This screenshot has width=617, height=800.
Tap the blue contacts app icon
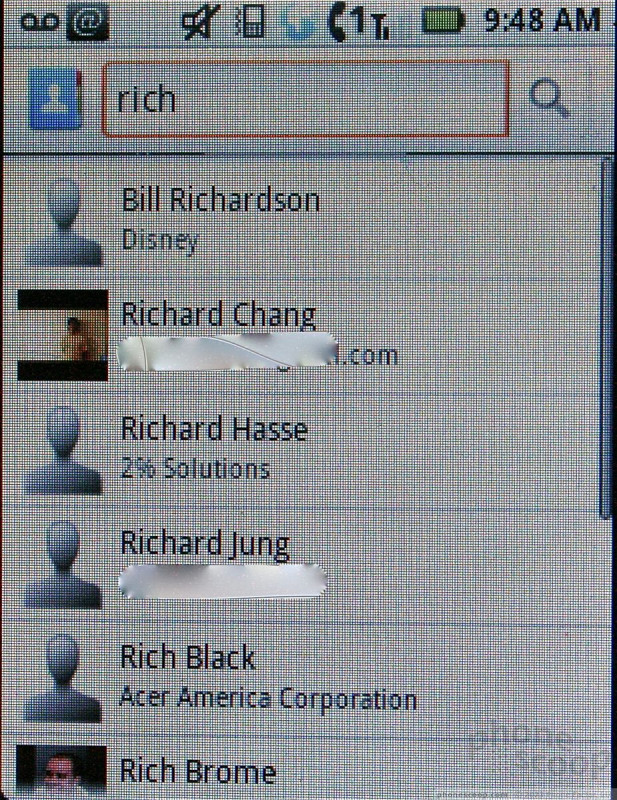(x=56, y=99)
